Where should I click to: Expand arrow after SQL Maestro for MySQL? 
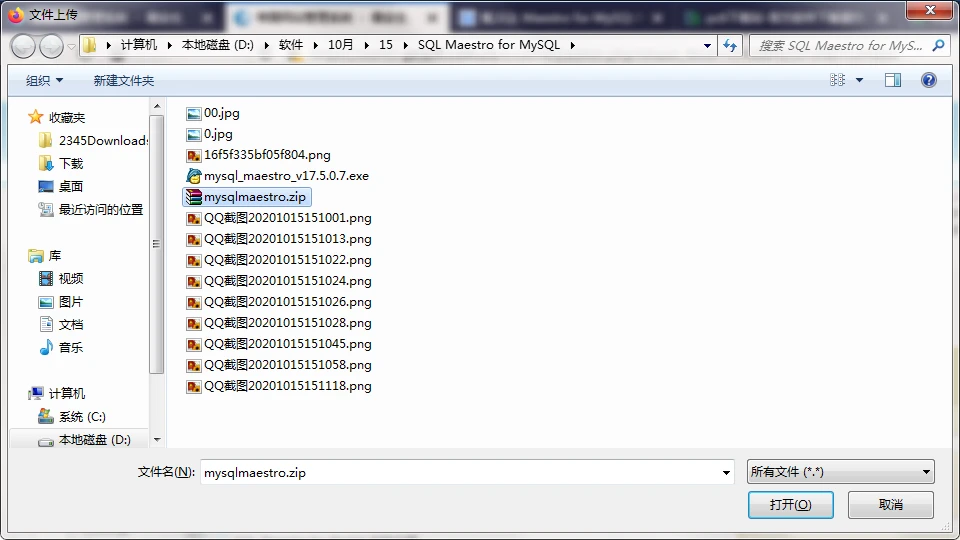572,45
